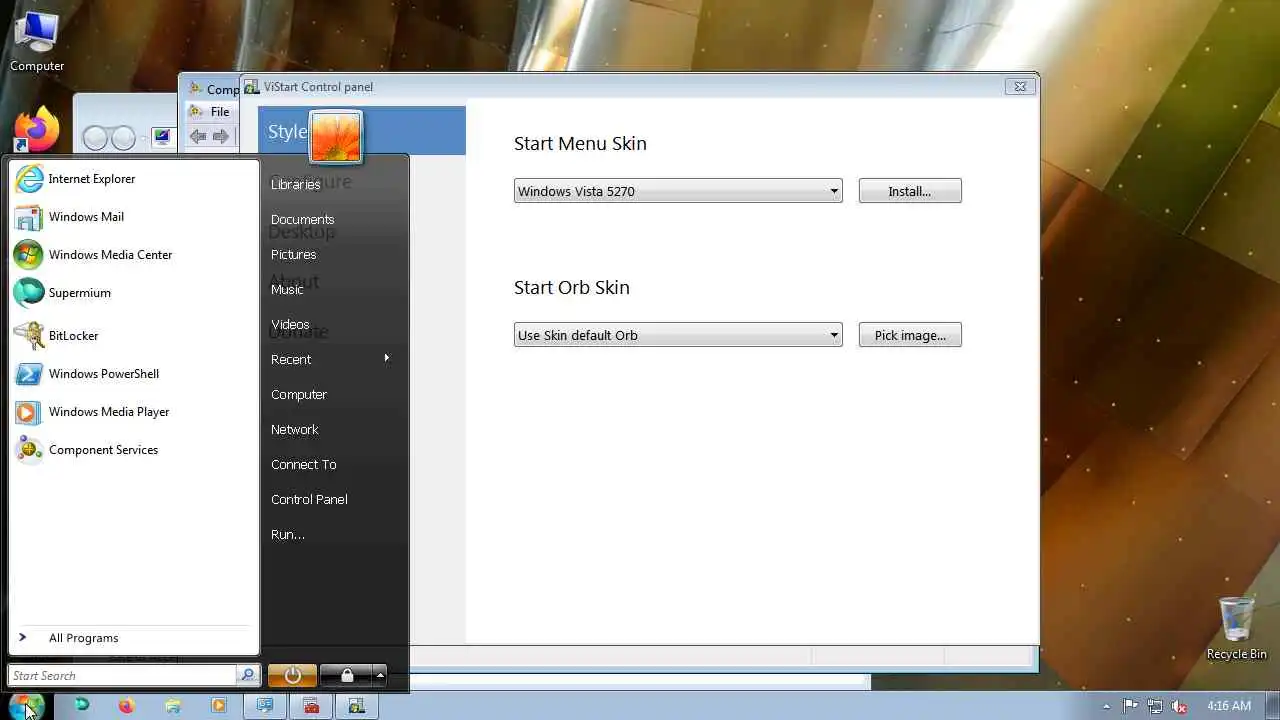Open Libraries from start menu
The width and height of the screenshot is (1280, 720).
coord(295,185)
